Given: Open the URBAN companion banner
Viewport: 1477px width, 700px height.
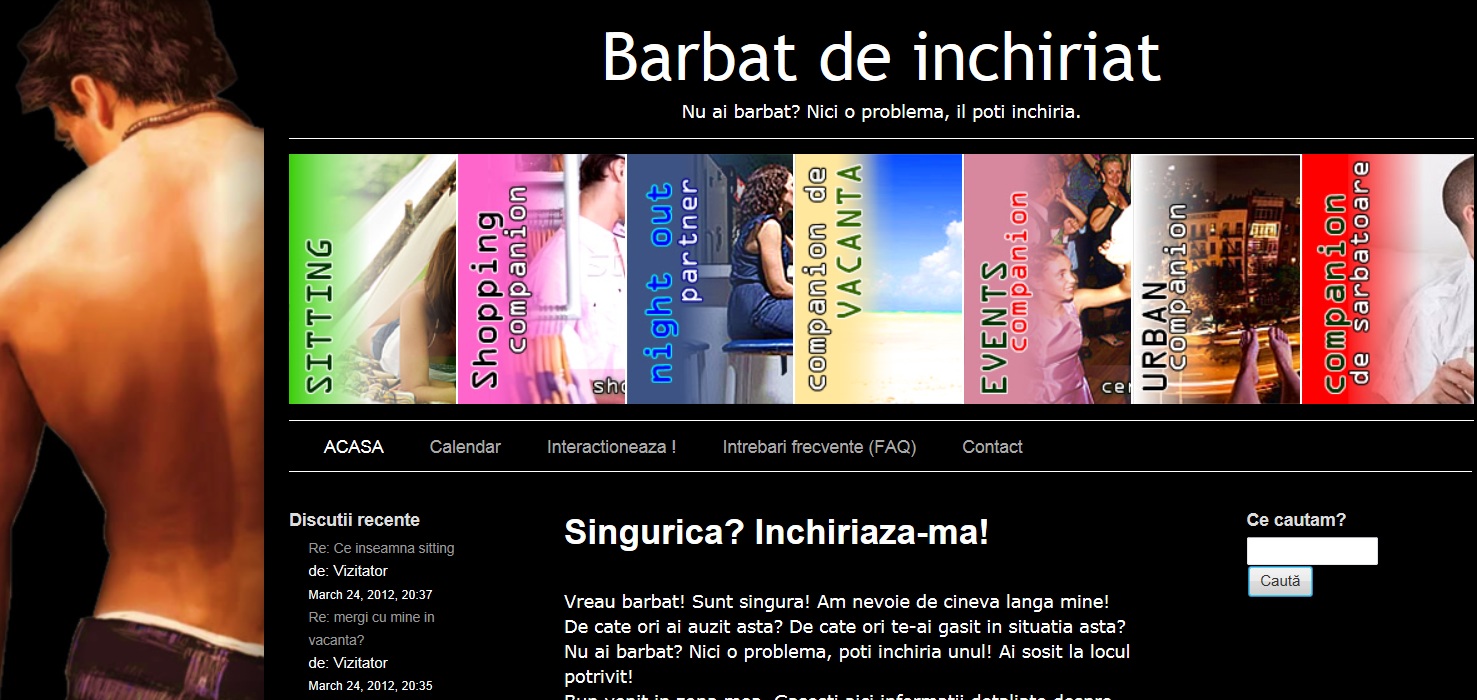Looking at the screenshot, I should pos(1215,280).
